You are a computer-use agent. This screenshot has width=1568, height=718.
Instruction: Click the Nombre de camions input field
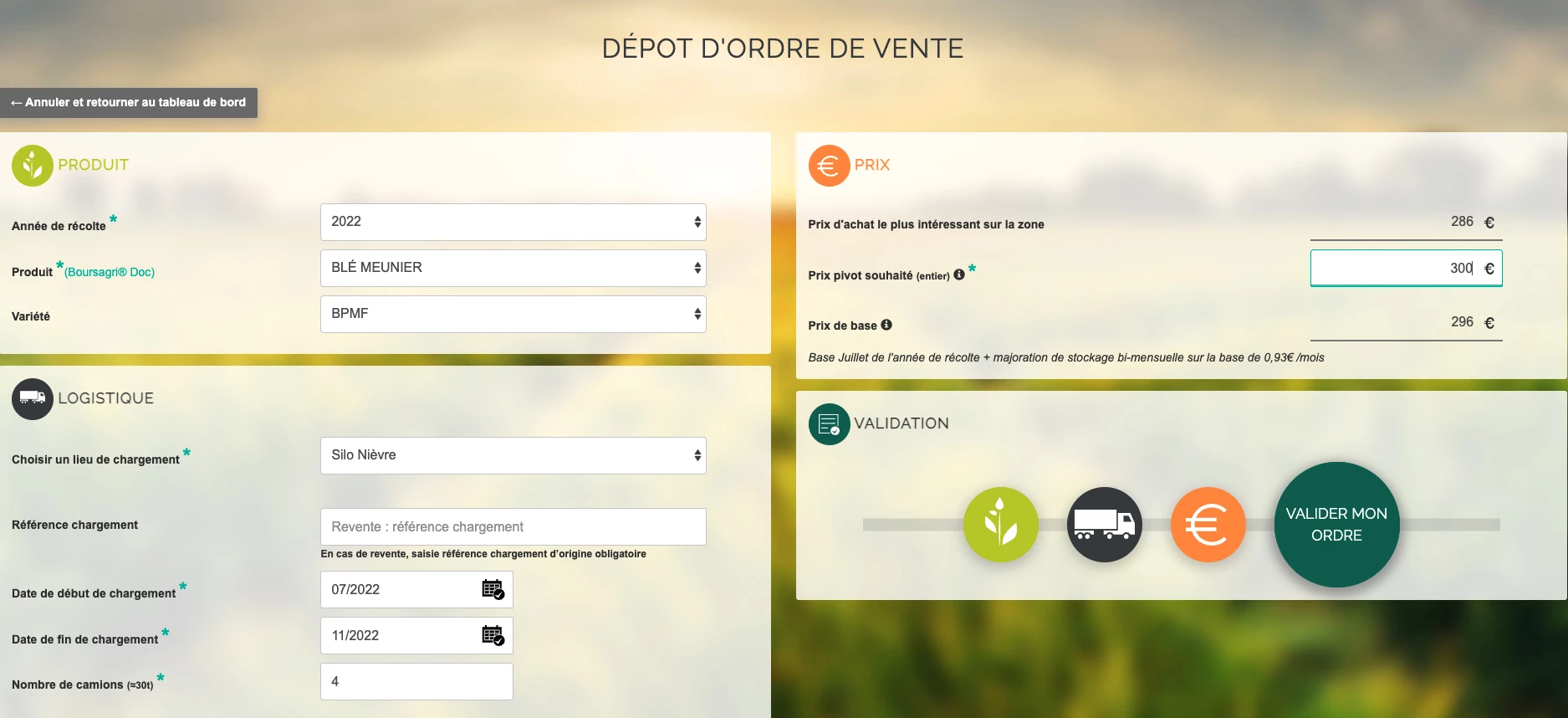pos(416,682)
